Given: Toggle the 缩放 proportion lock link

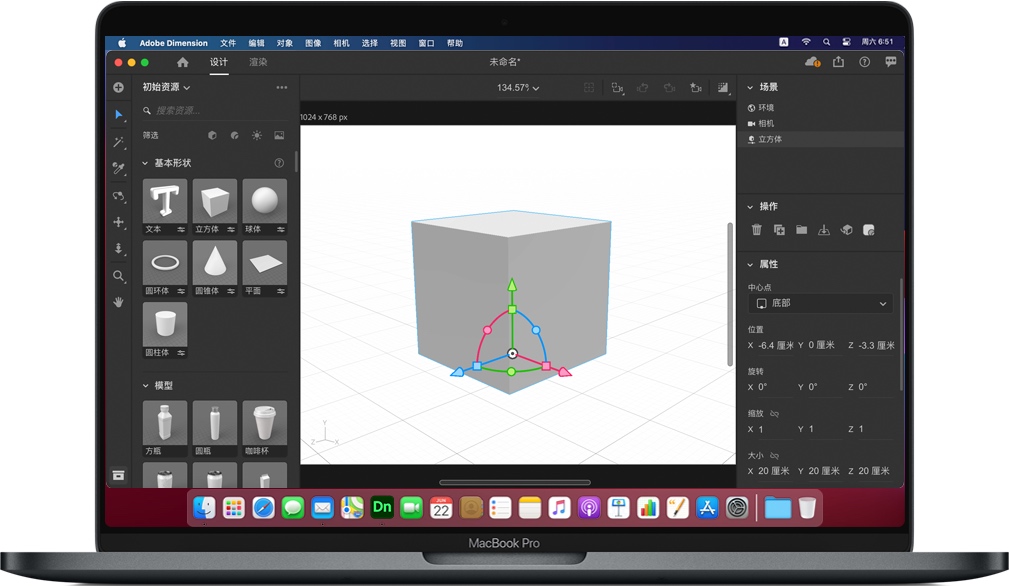Looking at the screenshot, I should point(774,413).
